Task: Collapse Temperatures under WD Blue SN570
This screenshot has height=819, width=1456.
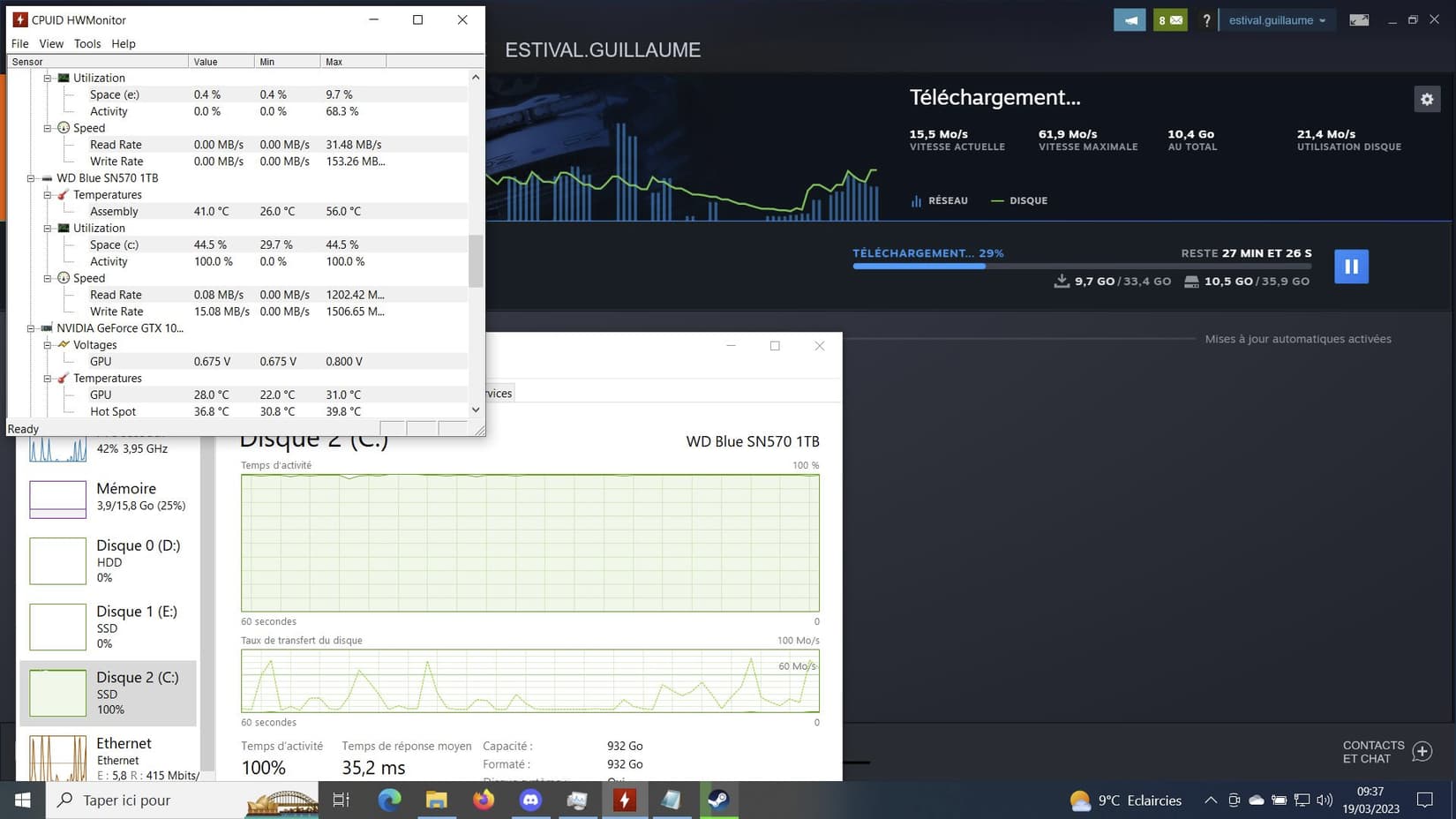Action: click(x=48, y=195)
